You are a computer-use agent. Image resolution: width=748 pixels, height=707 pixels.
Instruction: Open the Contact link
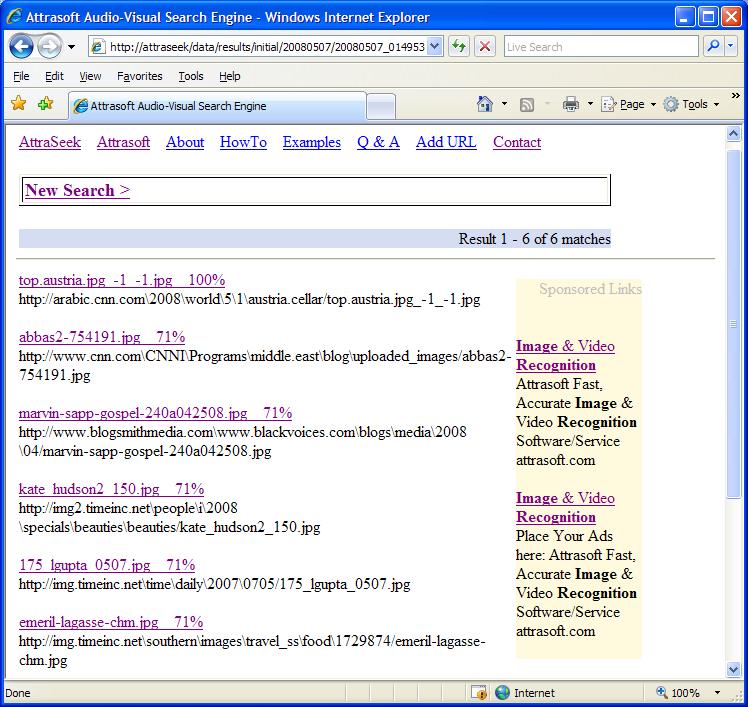[517, 142]
